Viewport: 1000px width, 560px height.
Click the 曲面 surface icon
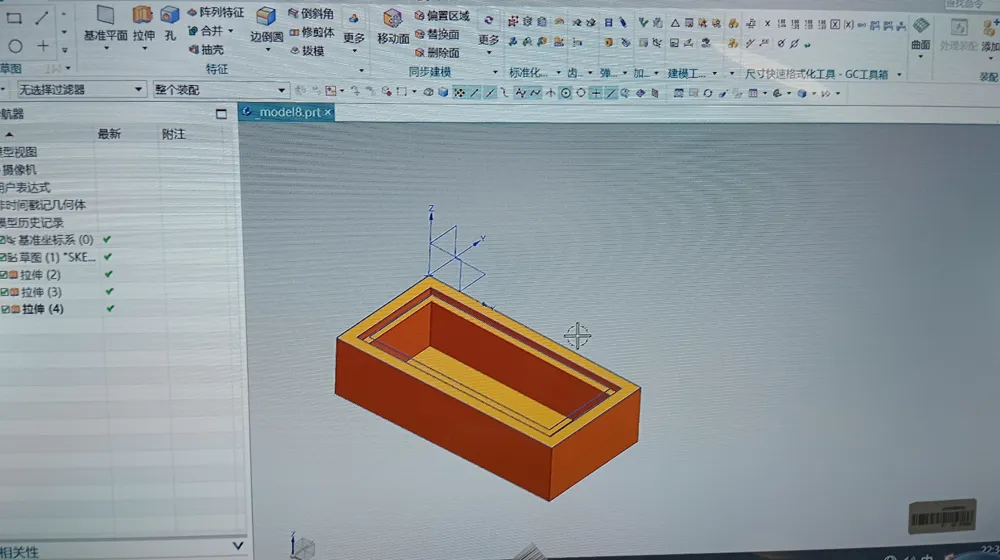tap(920, 26)
